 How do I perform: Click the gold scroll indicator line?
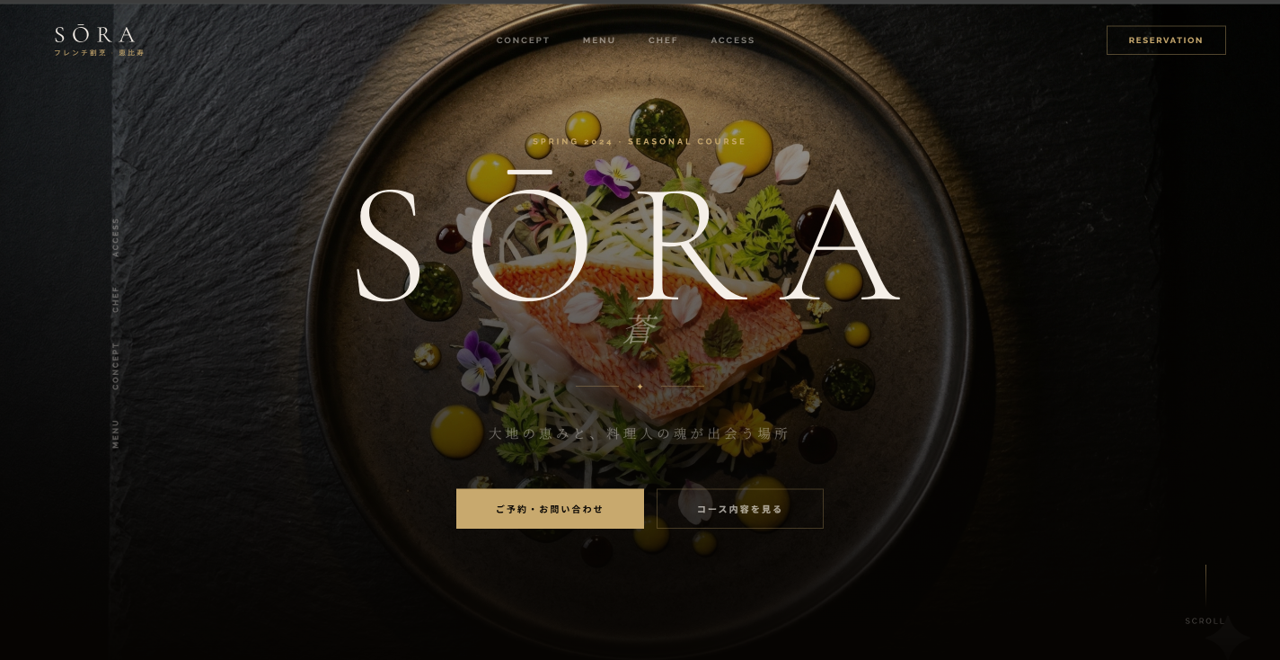[x=1205, y=587]
